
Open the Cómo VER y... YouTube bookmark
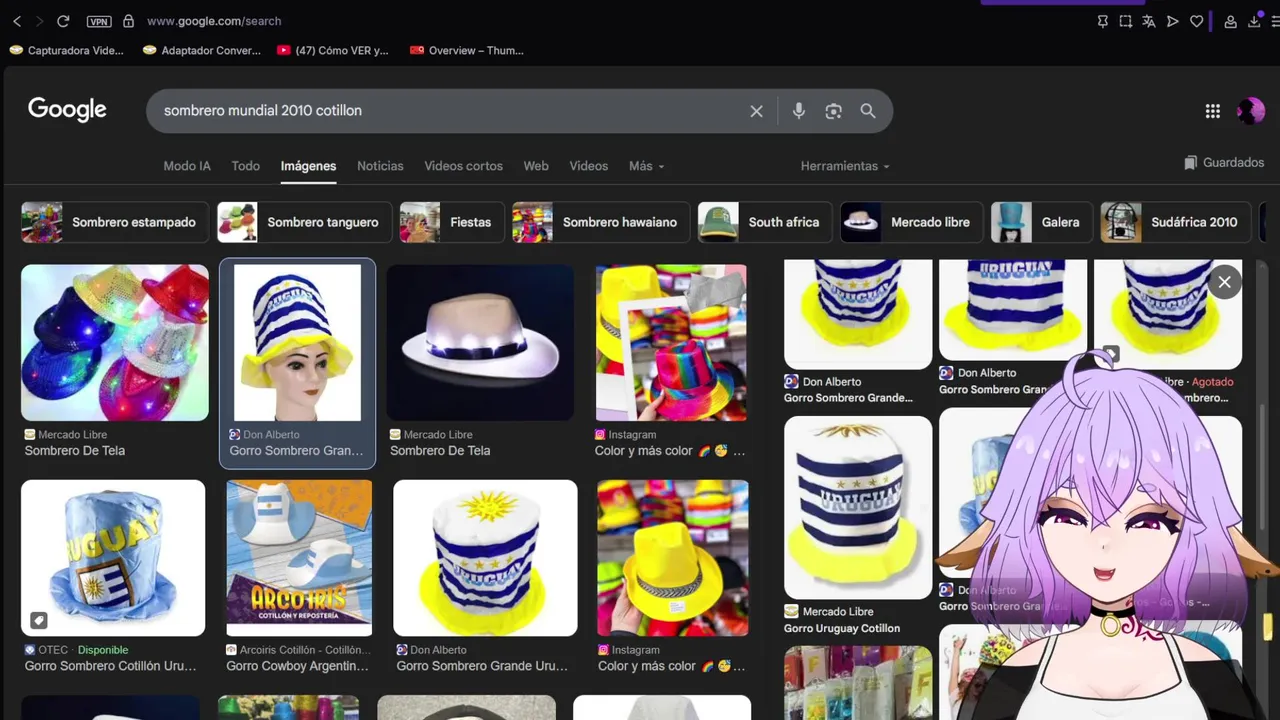click(333, 50)
